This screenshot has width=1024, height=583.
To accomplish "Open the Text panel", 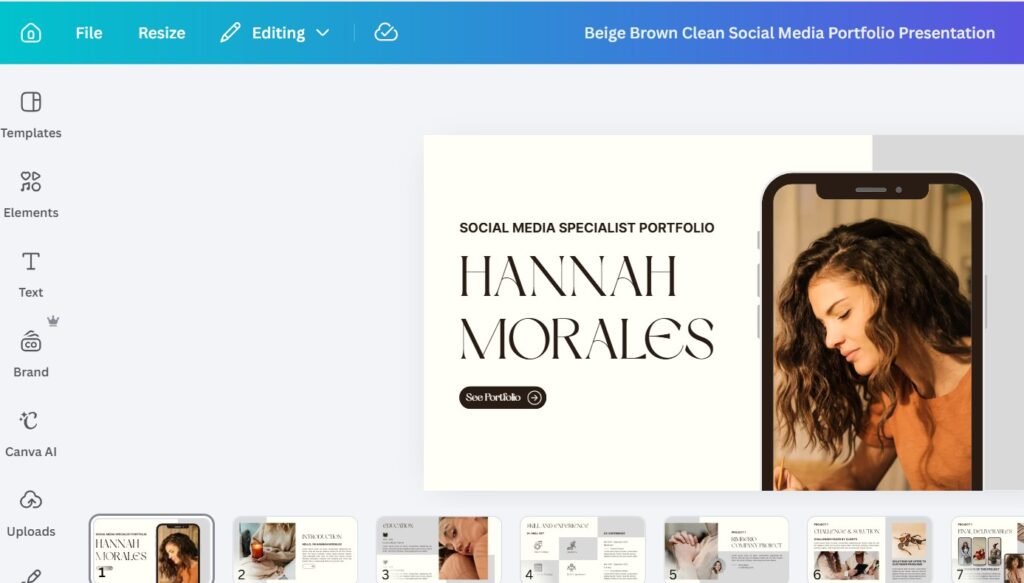I will (31, 275).
